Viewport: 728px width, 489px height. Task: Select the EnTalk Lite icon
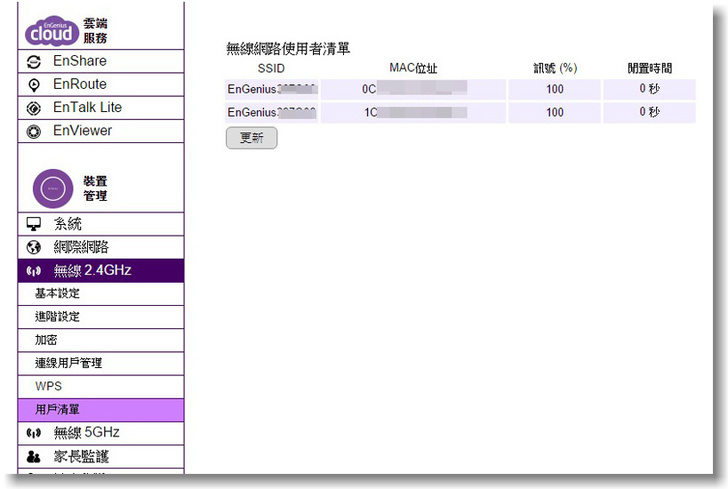coord(33,108)
